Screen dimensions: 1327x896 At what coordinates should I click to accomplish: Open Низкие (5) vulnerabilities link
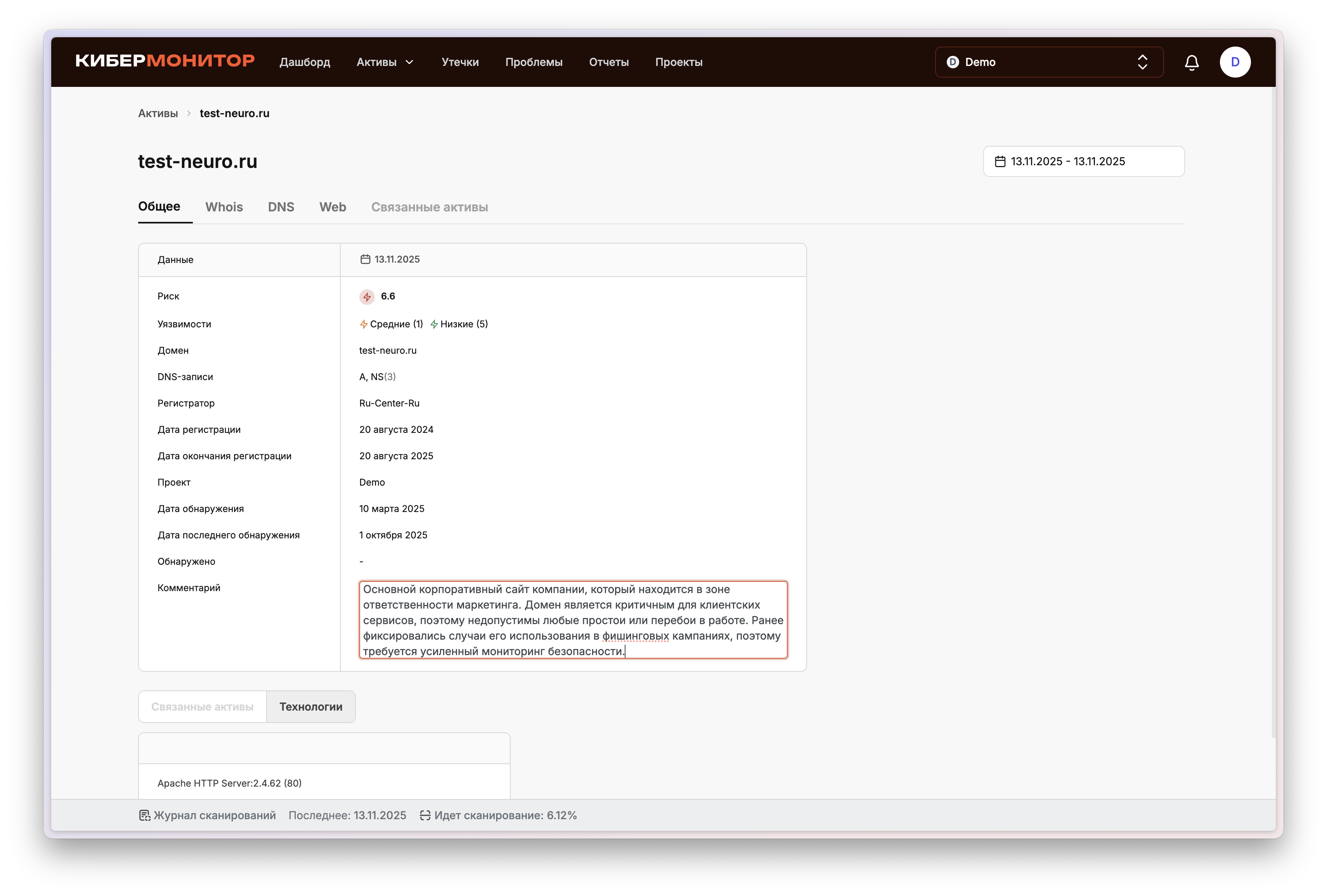point(463,324)
